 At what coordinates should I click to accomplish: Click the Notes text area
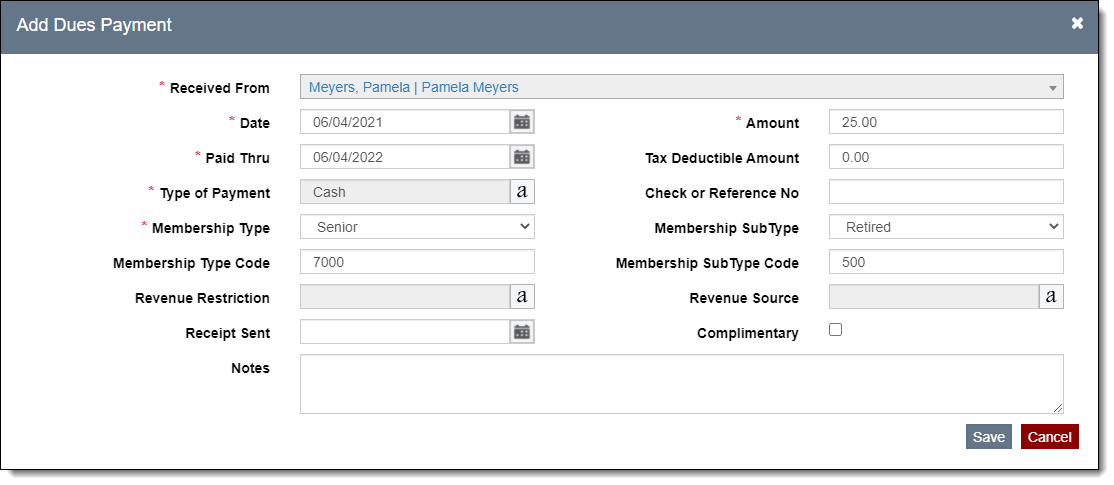(681, 384)
